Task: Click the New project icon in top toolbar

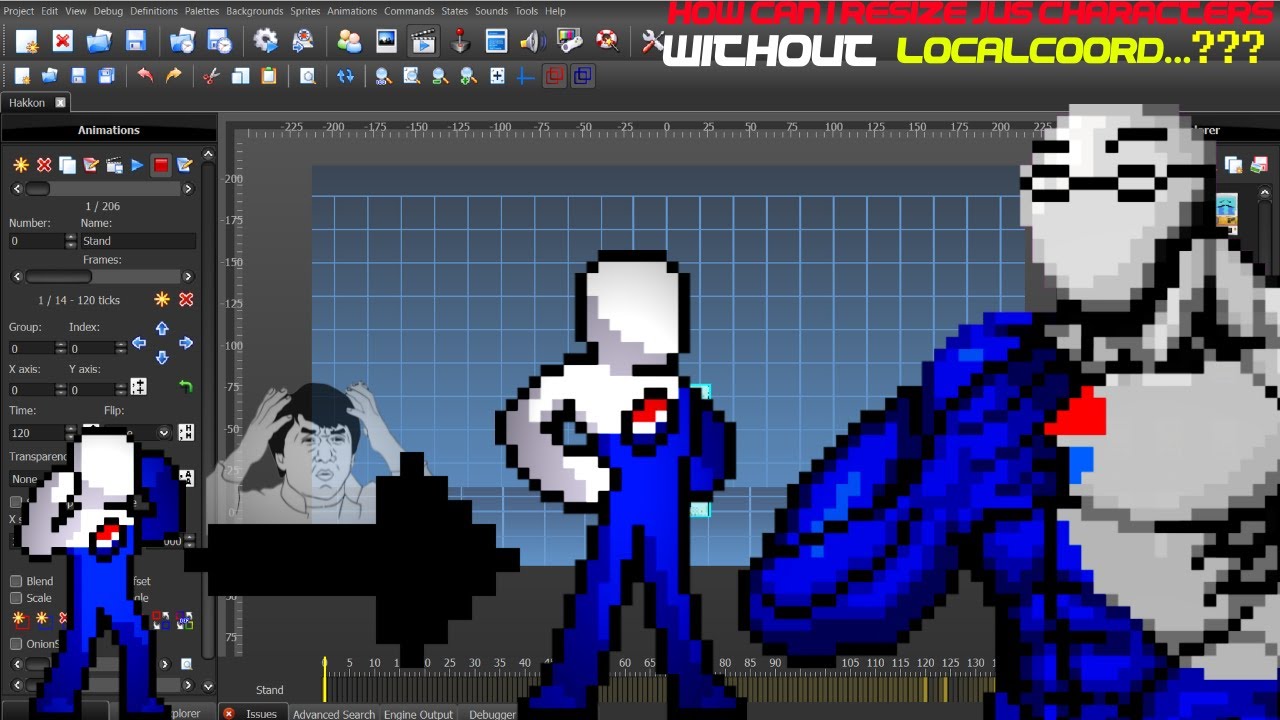Action: click(x=26, y=41)
